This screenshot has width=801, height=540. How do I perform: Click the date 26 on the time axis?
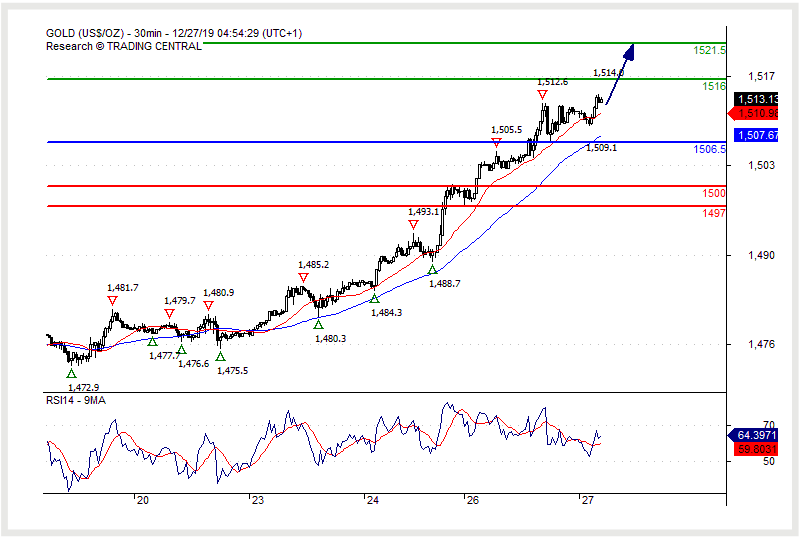pos(472,500)
